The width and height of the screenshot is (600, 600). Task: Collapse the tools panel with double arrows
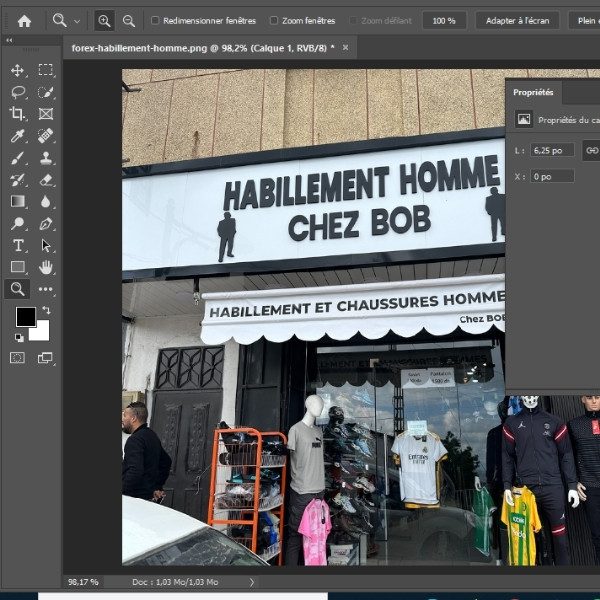coord(10,41)
